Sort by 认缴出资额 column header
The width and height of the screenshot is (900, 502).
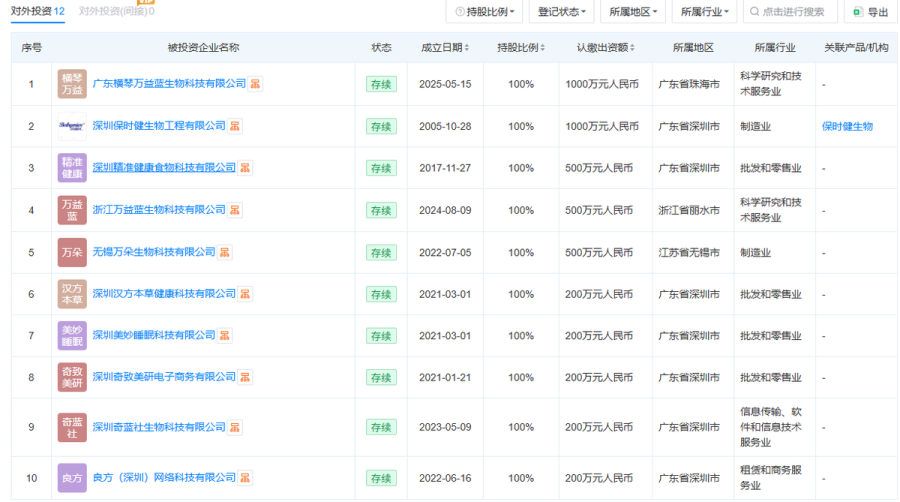(606, 47)
